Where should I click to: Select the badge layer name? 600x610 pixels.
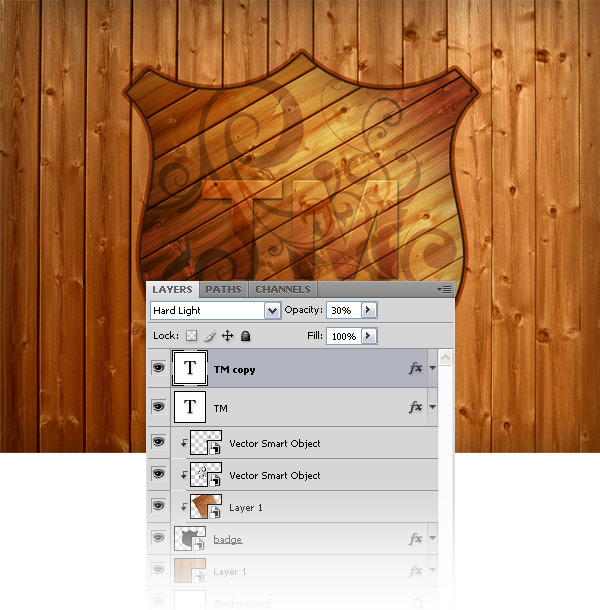228,540
